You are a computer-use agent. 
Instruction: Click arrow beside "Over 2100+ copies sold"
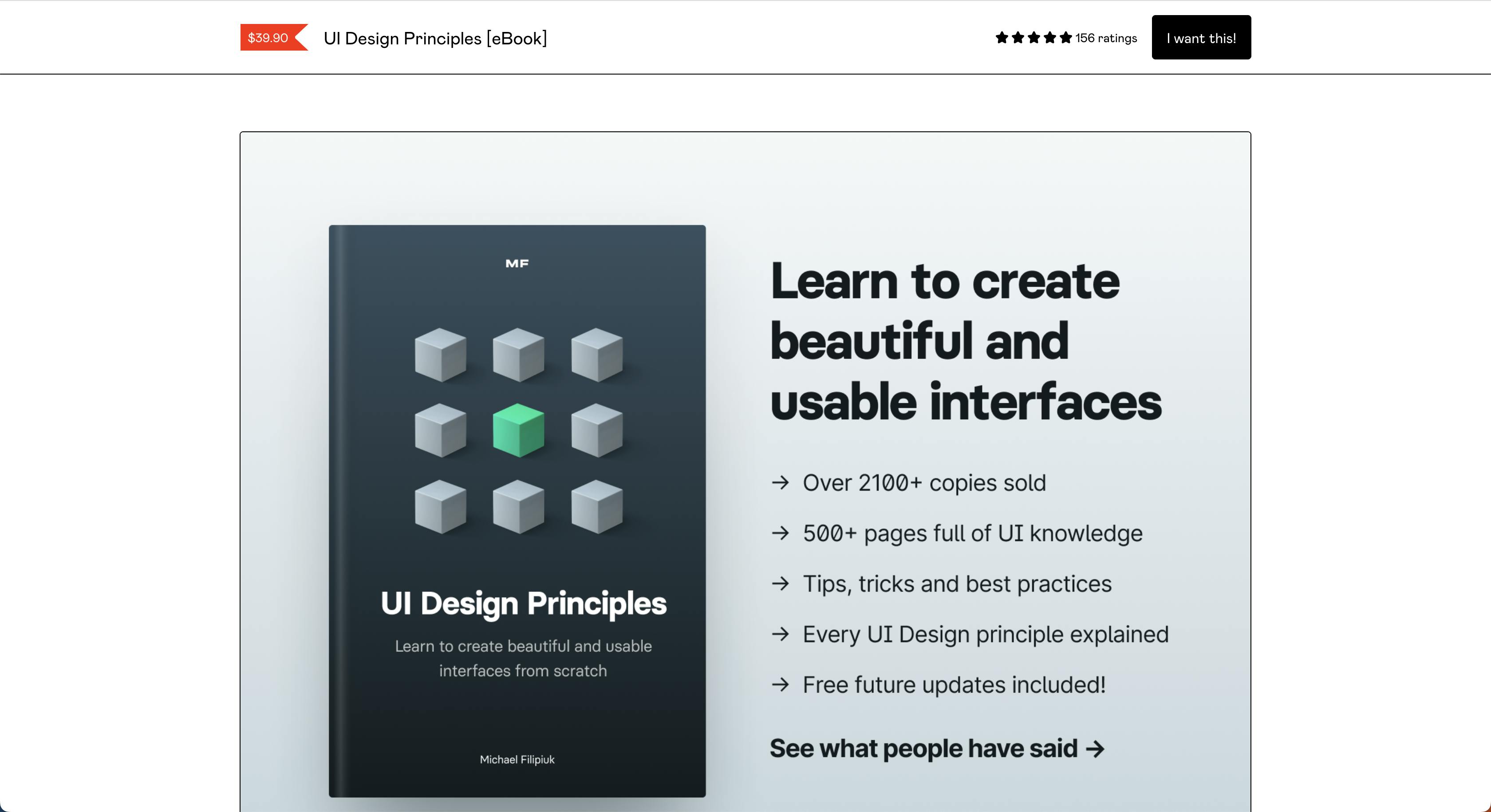(780, 482)
